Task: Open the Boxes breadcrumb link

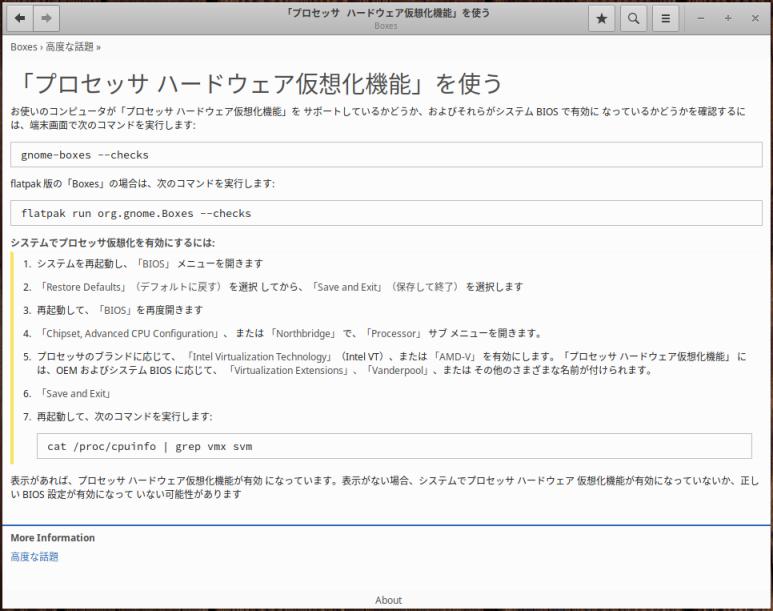Action: 24,47
